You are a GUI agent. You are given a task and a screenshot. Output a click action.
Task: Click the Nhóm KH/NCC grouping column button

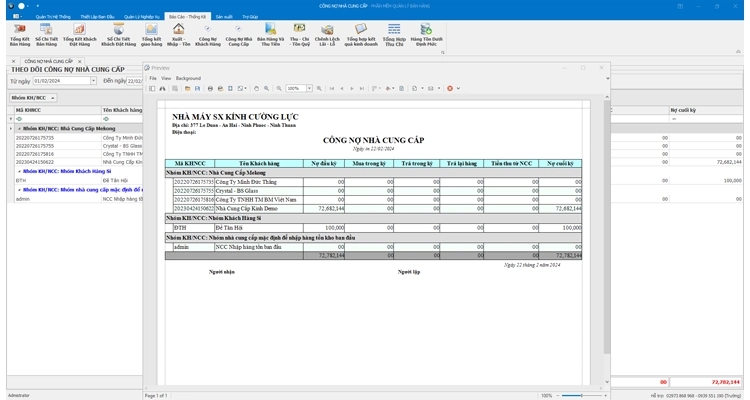(x=34, y=98)
